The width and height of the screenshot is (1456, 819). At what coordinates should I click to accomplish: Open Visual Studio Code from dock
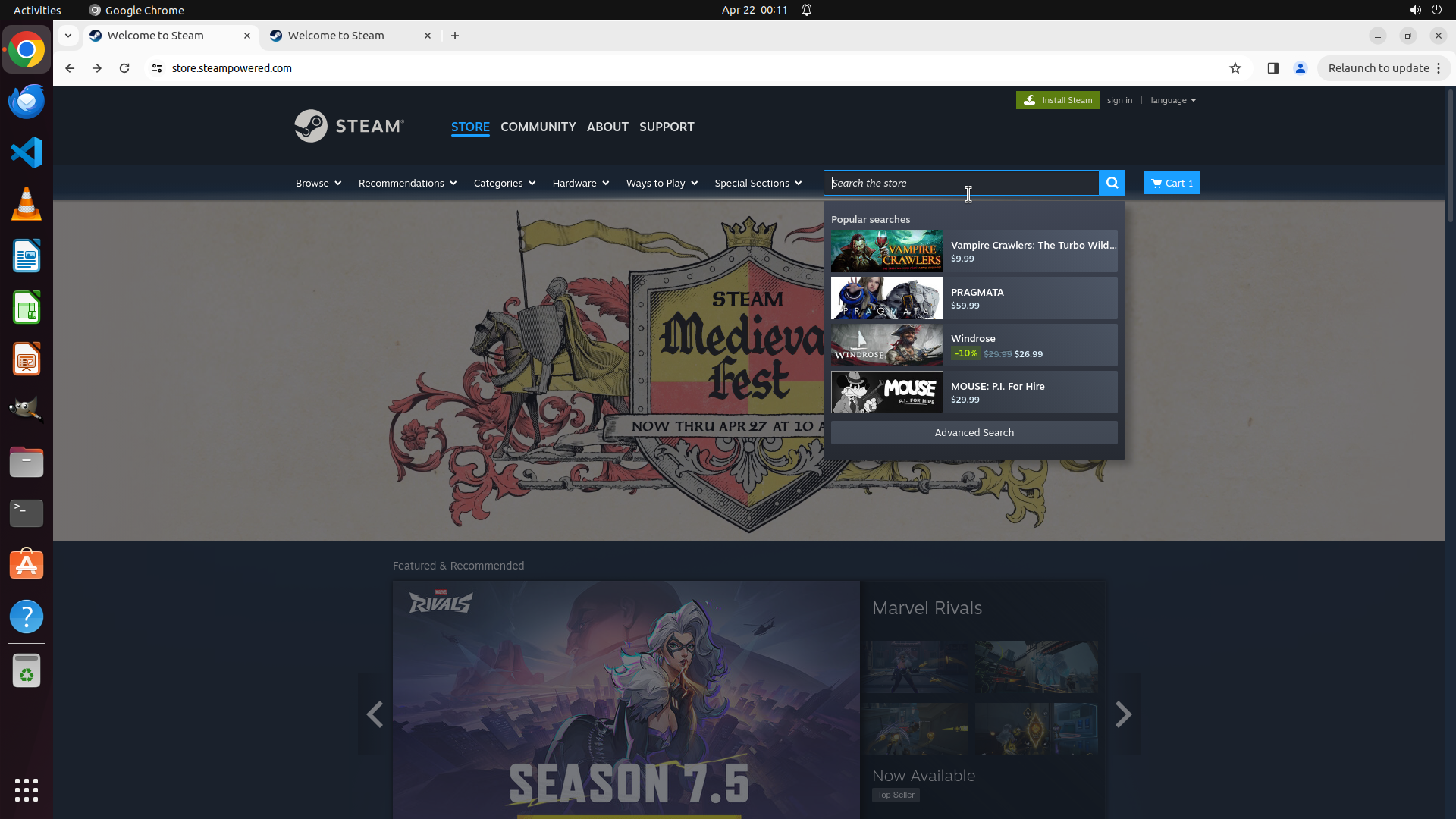click(x=27, y=152)
